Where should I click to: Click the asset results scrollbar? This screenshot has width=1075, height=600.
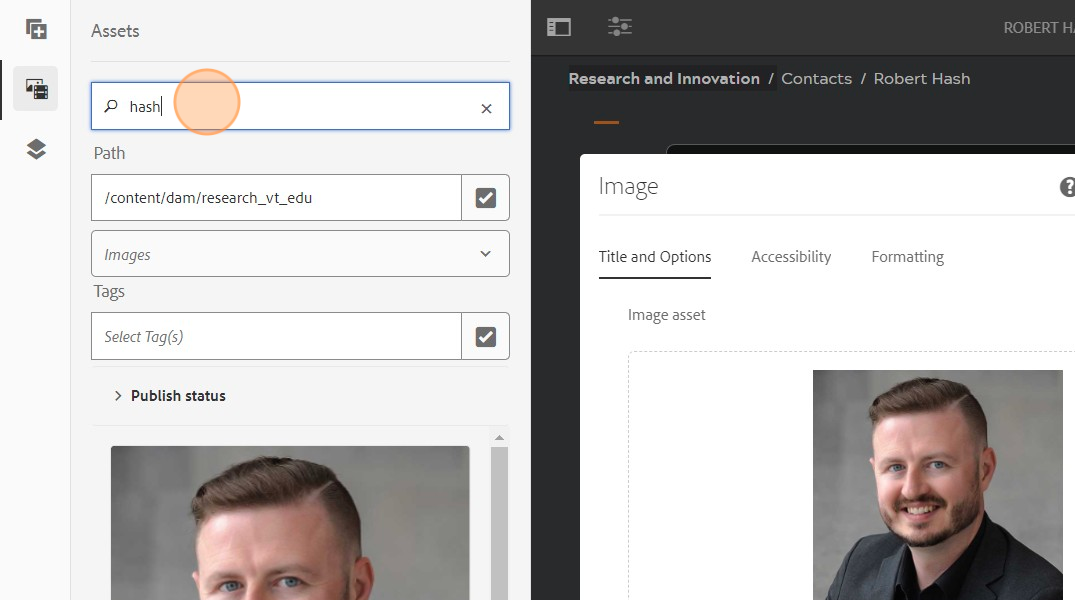499,523
